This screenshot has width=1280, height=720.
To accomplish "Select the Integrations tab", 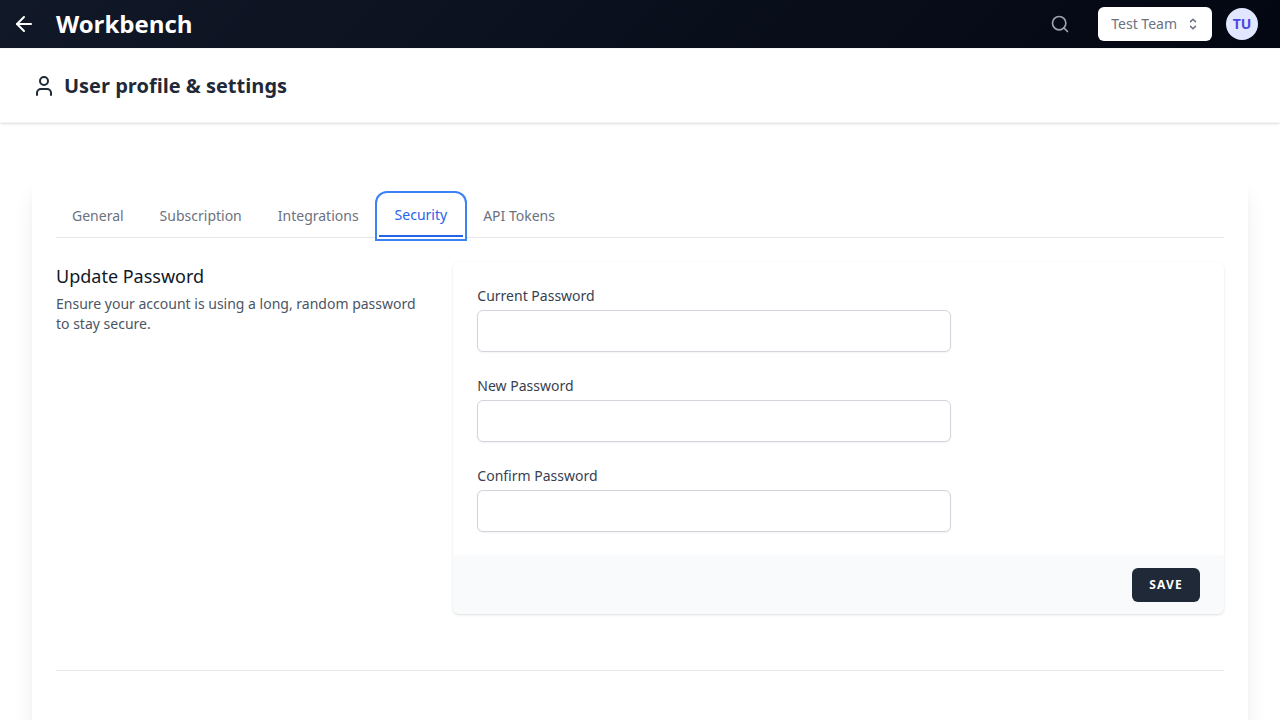I will pos(318,215).
